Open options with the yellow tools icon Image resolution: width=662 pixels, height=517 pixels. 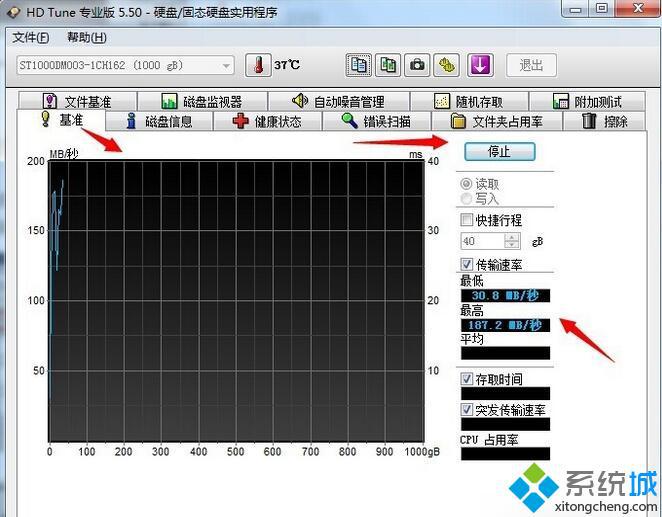coord(447,65)
